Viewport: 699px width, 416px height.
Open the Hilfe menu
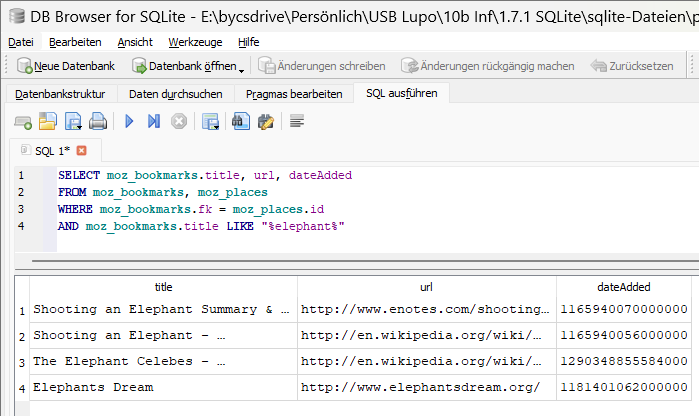tap(248, 42)
